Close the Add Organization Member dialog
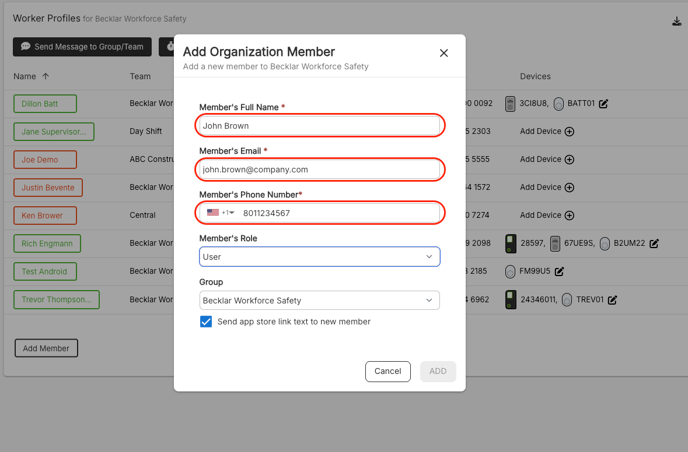Viewport: 688px width, 452px height. click(444, 53)
